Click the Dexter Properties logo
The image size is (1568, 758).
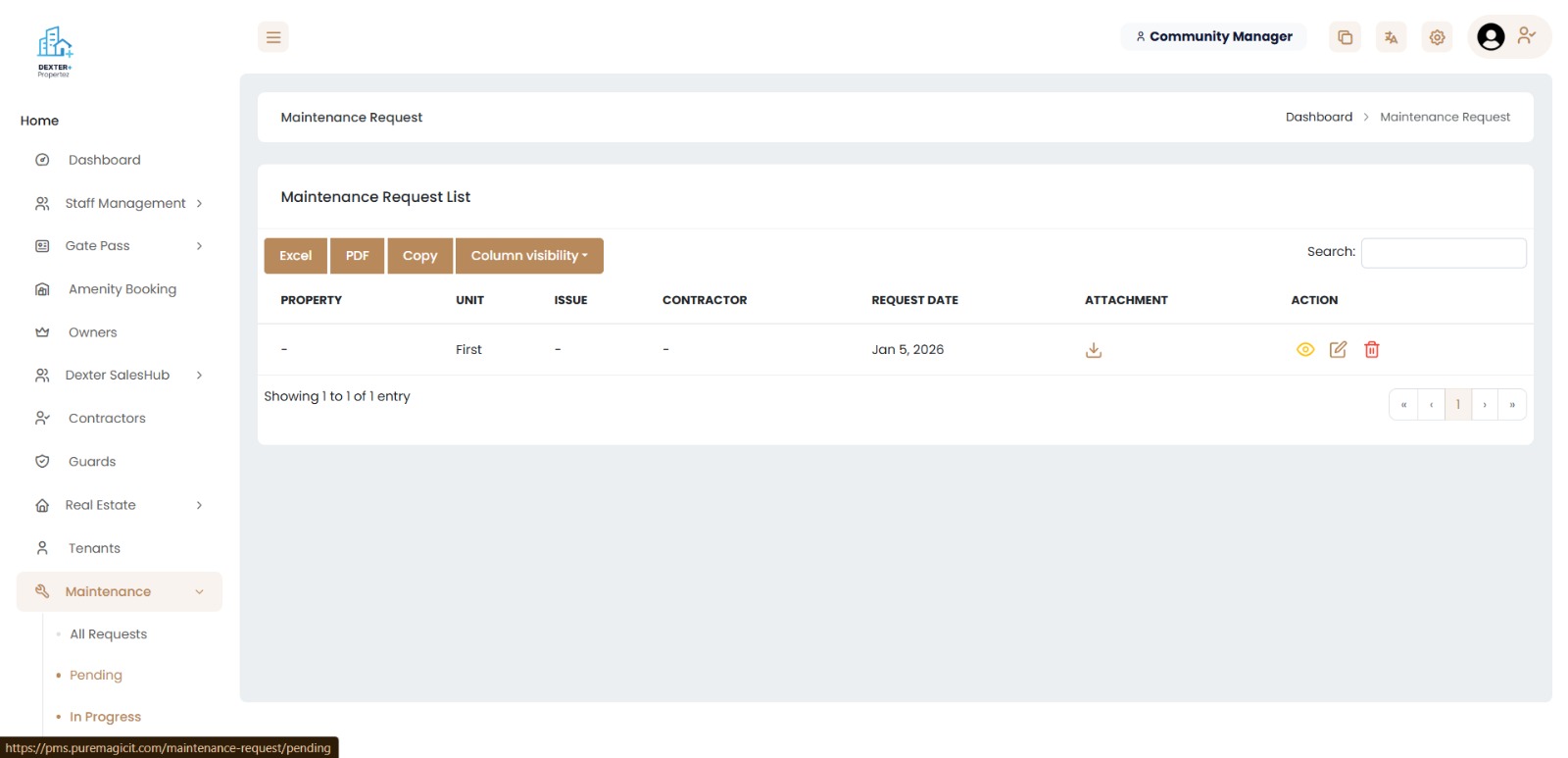click(54, 52)
